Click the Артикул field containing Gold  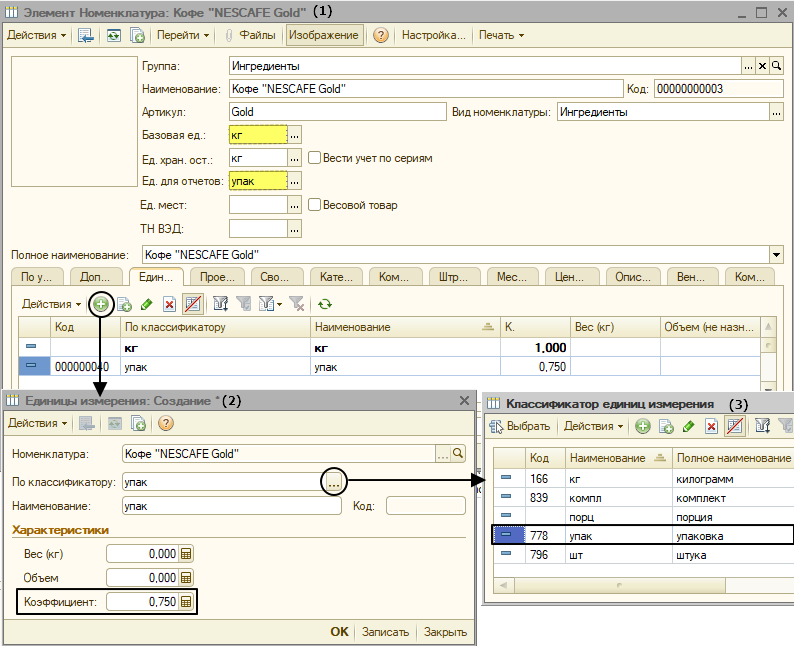(337, 112)
